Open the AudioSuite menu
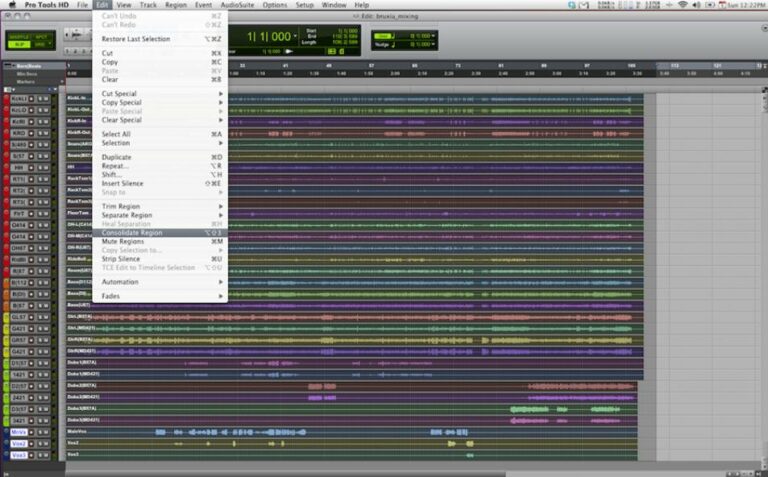 tap(237, 5)
